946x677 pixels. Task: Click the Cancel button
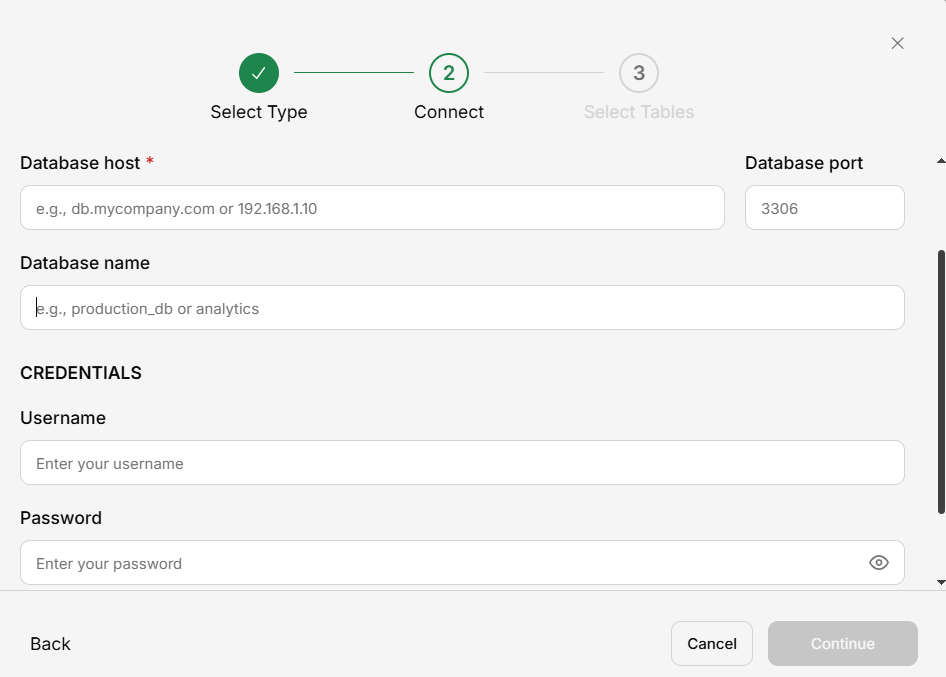point(711,644)
